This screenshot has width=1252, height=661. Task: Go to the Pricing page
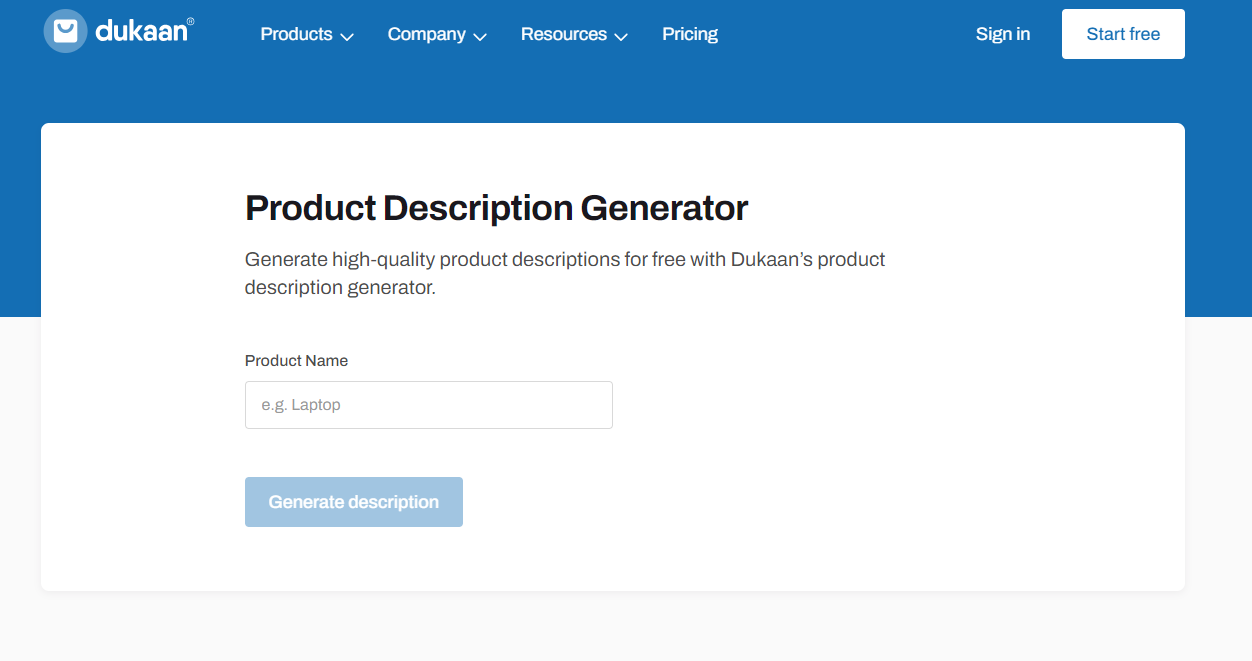[x=690, y=34]
